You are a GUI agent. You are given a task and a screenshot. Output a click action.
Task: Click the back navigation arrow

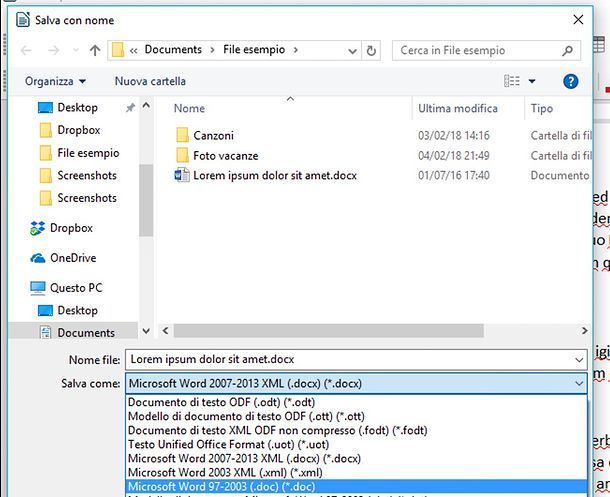pos(26,50)
